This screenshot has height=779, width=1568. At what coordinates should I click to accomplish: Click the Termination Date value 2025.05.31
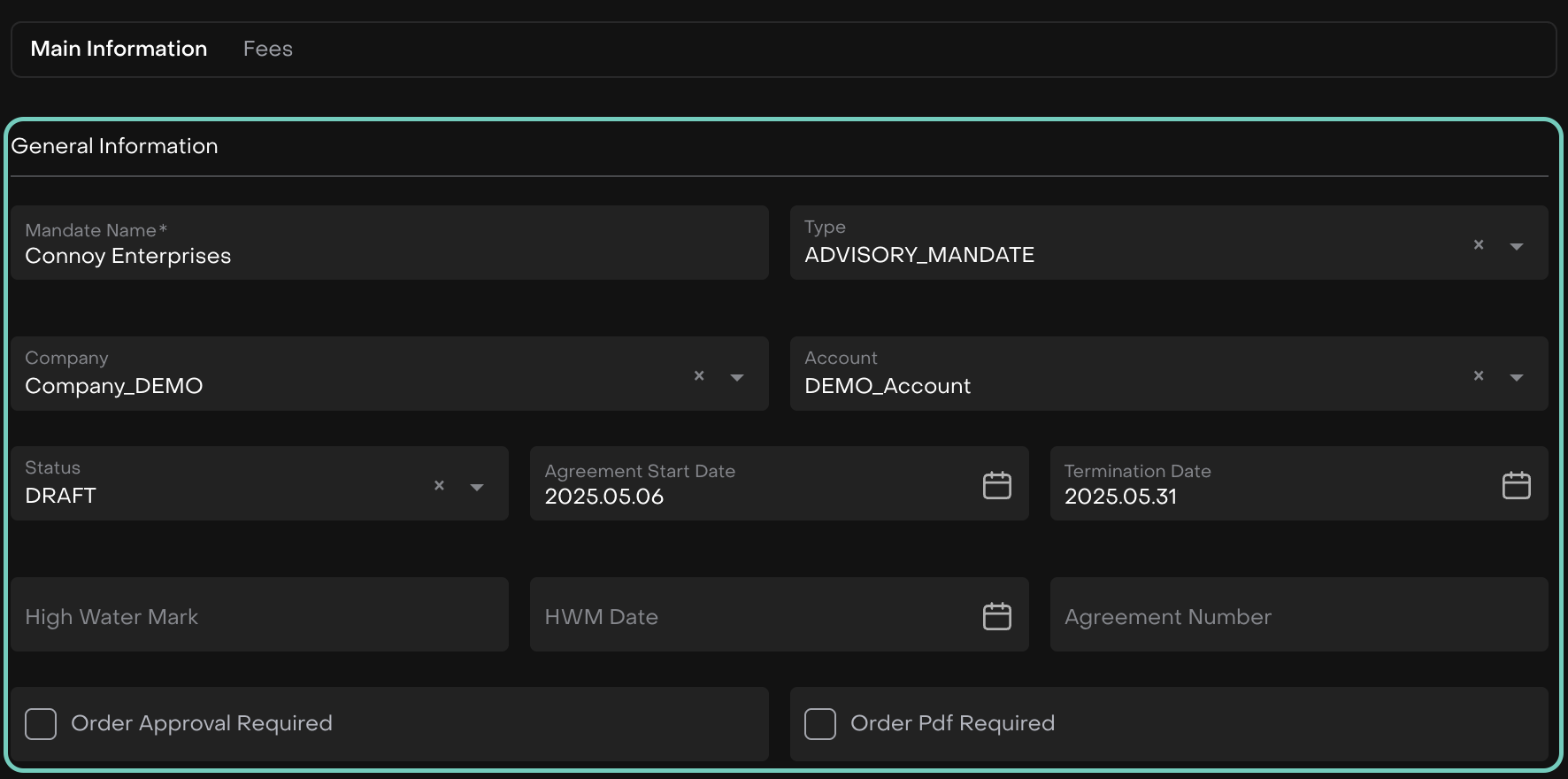pyautogui.click(x=1120, y=497)
